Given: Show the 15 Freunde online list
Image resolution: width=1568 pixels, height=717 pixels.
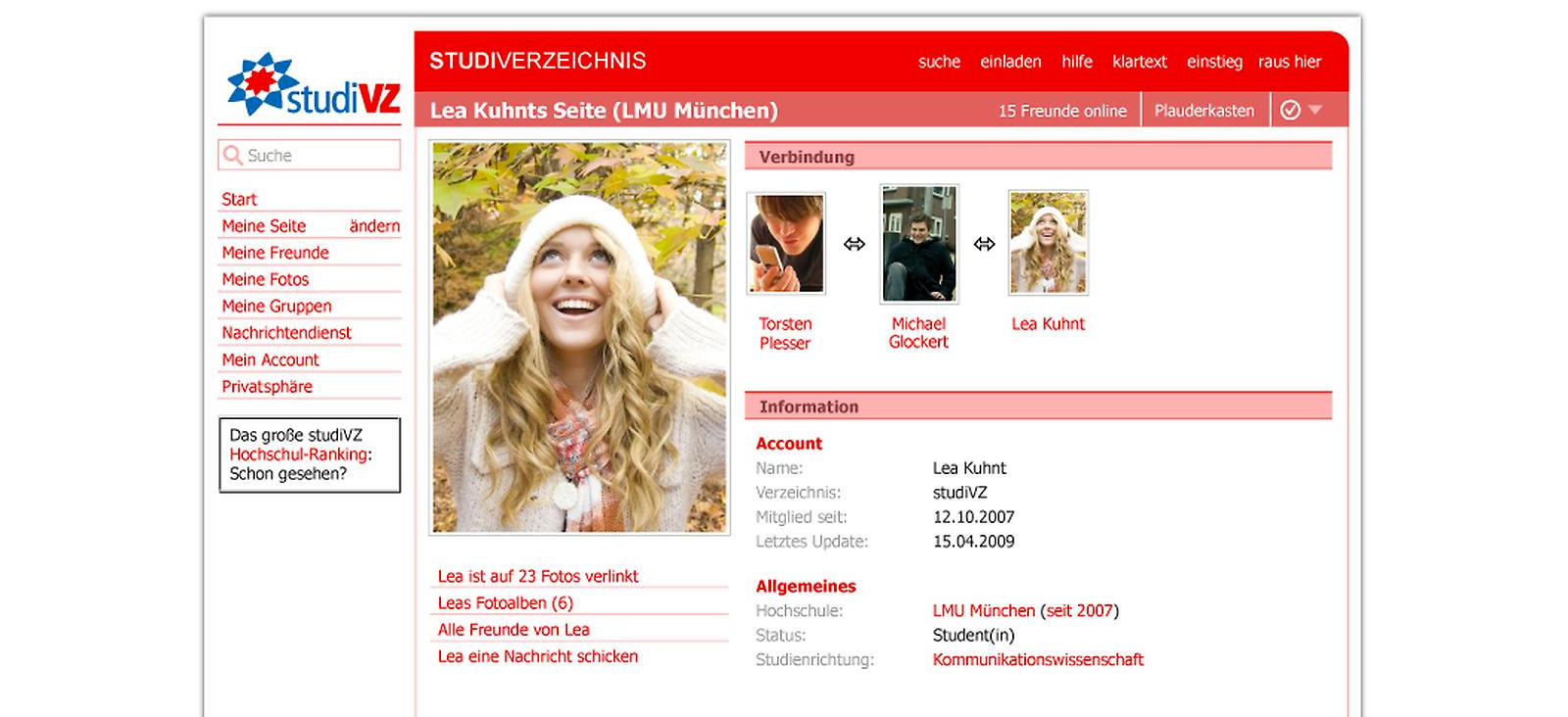Looking at the screenshot, I should (1062, 111).
